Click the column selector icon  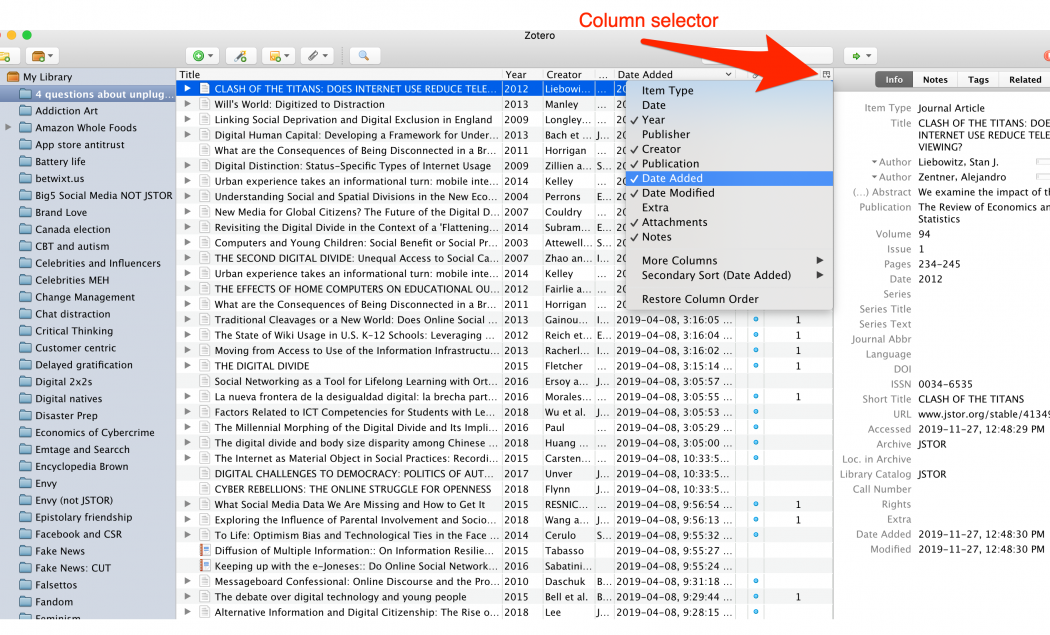[826, 74]
